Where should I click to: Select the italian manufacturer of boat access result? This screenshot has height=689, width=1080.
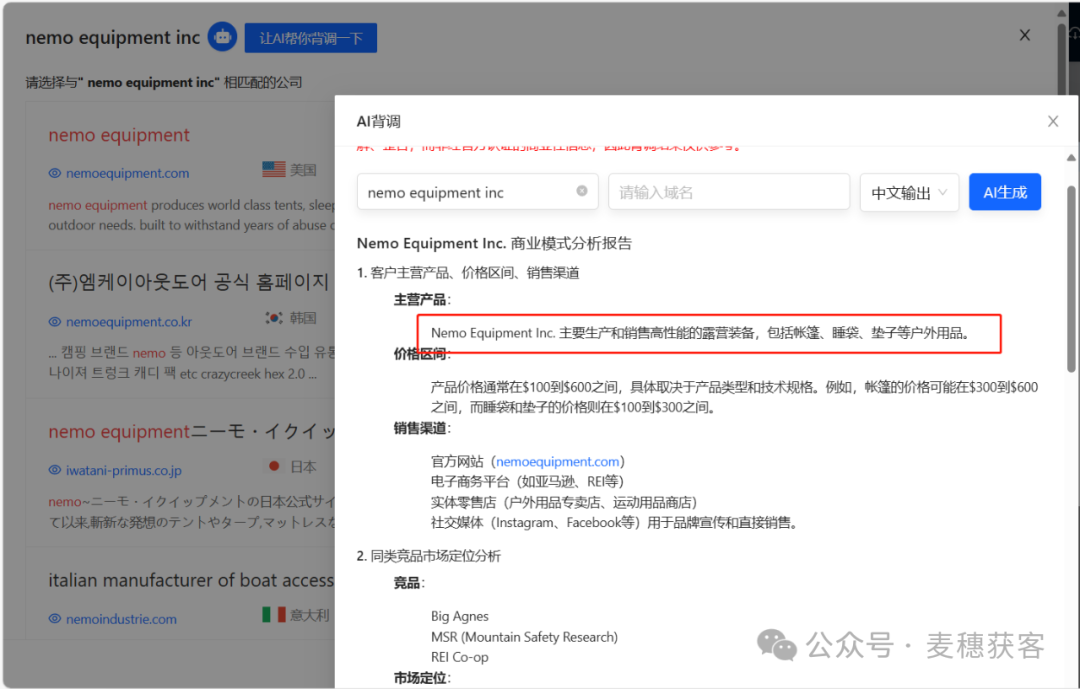click(x=191, y=580)
